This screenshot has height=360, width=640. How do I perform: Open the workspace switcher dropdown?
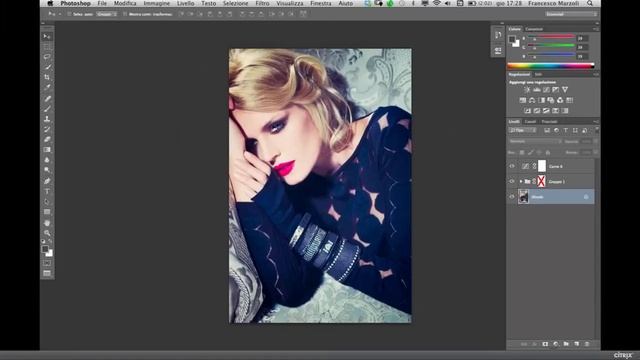(571, 14)
